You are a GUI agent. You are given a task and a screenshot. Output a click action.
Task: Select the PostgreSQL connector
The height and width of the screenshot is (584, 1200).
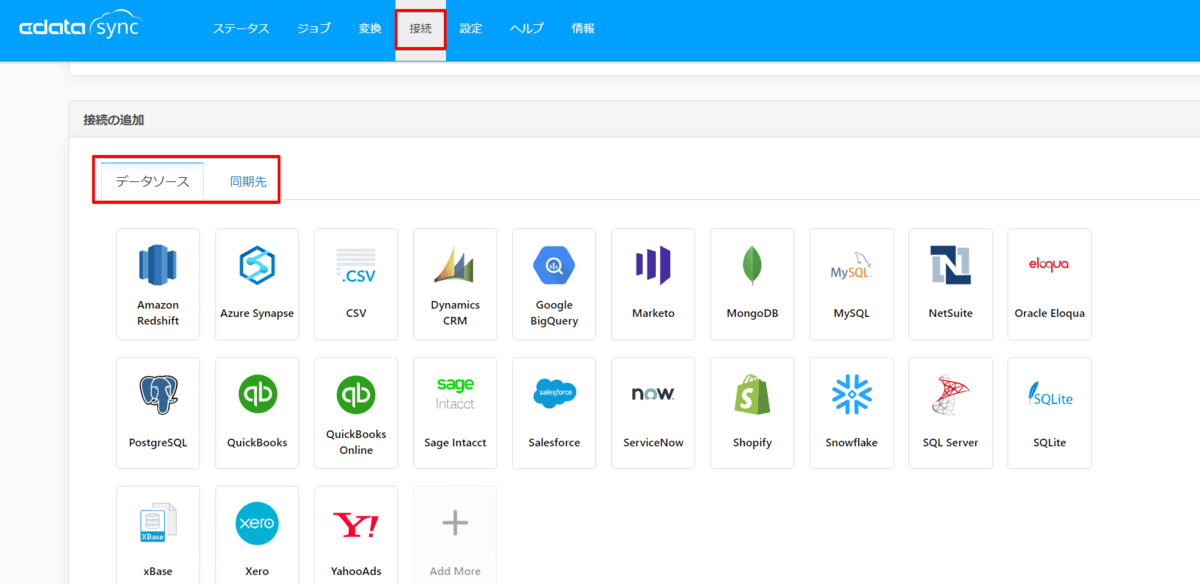(x=157, y=412)
